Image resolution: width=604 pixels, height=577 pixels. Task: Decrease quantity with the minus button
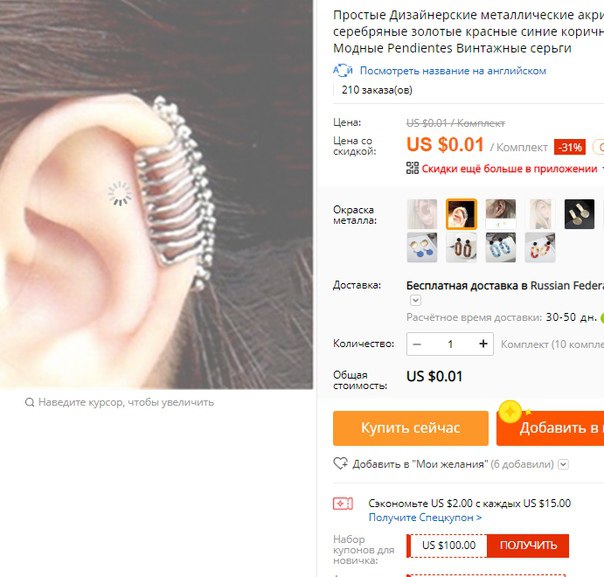click(417, 344)
